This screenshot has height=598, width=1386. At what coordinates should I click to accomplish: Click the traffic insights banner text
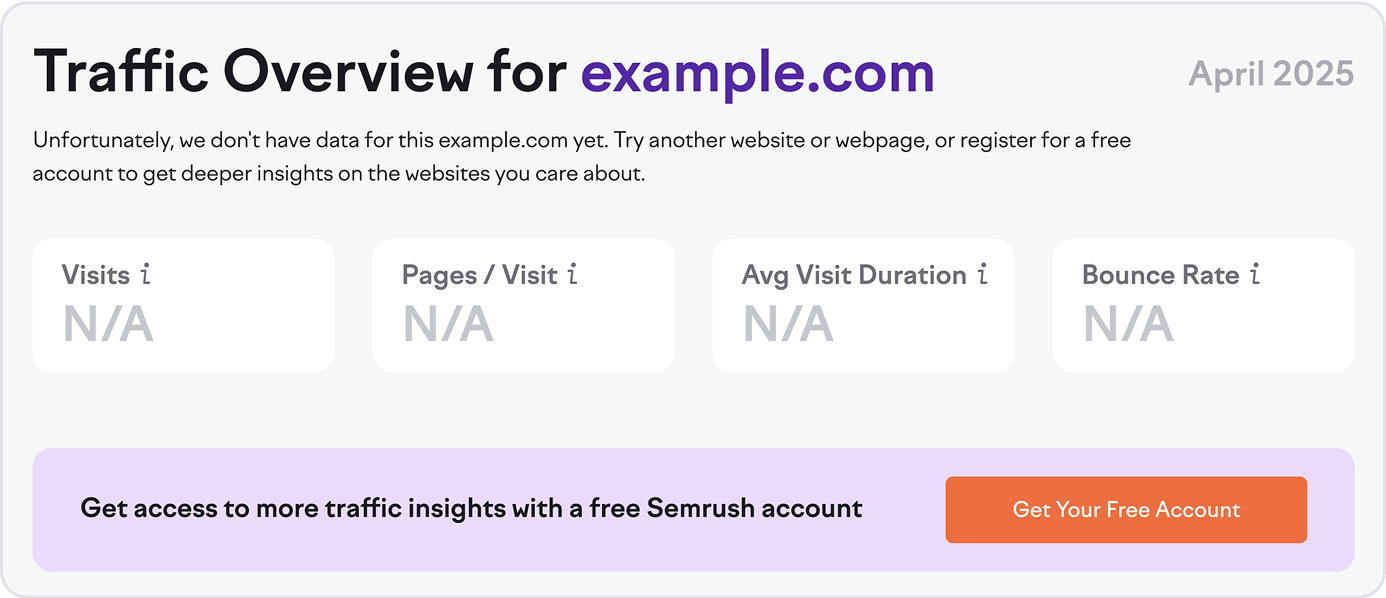(x=472, y=508)
